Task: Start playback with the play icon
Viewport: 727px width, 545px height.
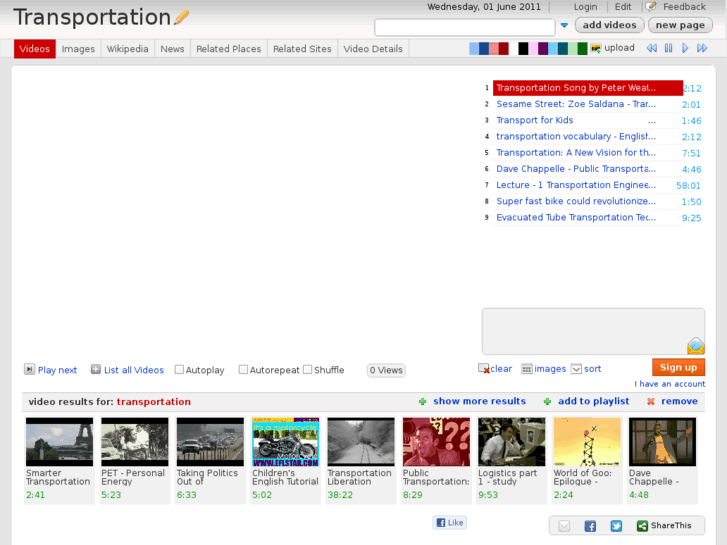Action: 685,48
